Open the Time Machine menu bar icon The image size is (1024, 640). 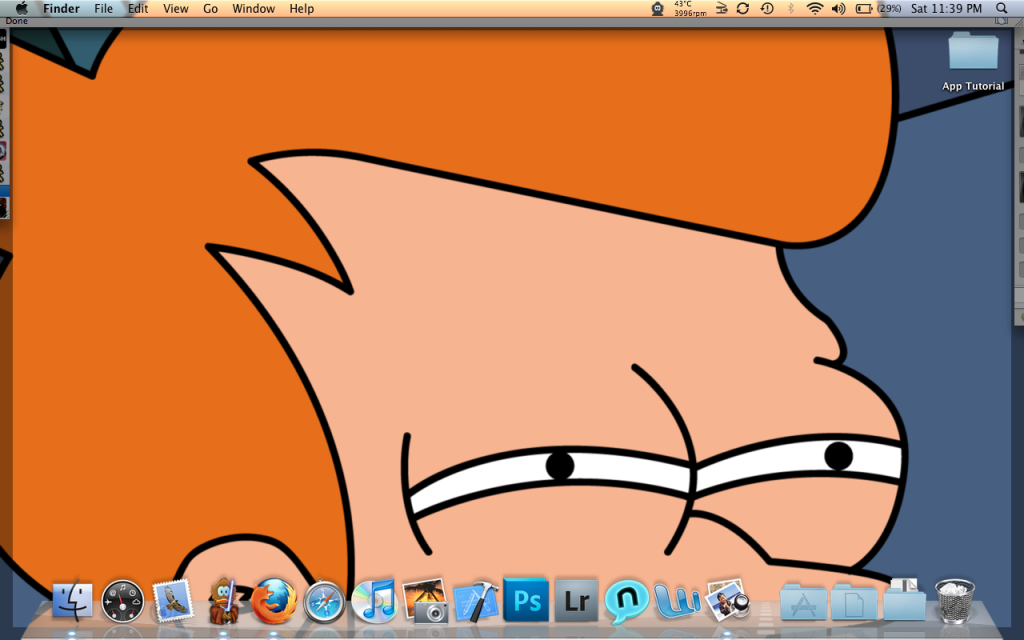point(767,8)
